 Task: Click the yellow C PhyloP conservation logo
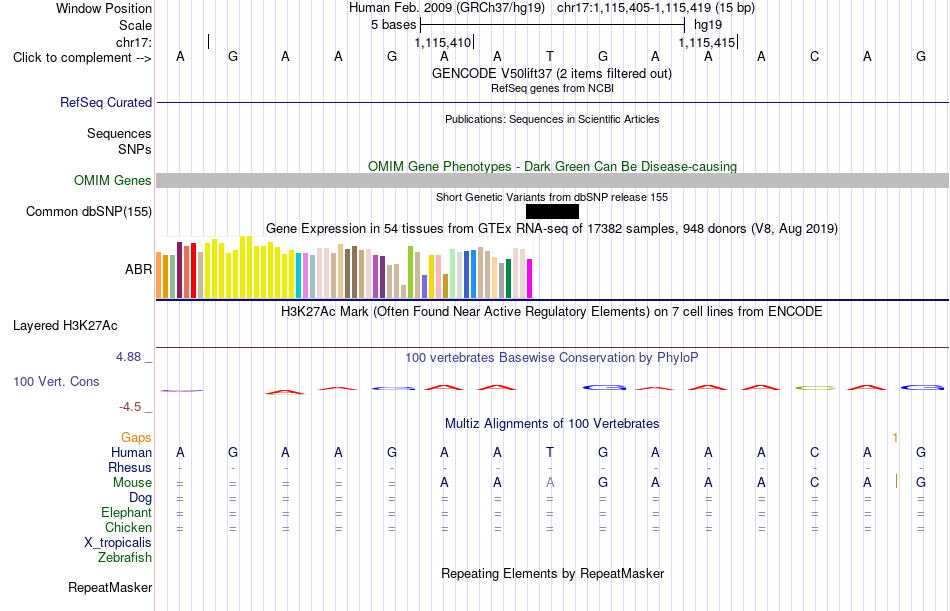815,388
